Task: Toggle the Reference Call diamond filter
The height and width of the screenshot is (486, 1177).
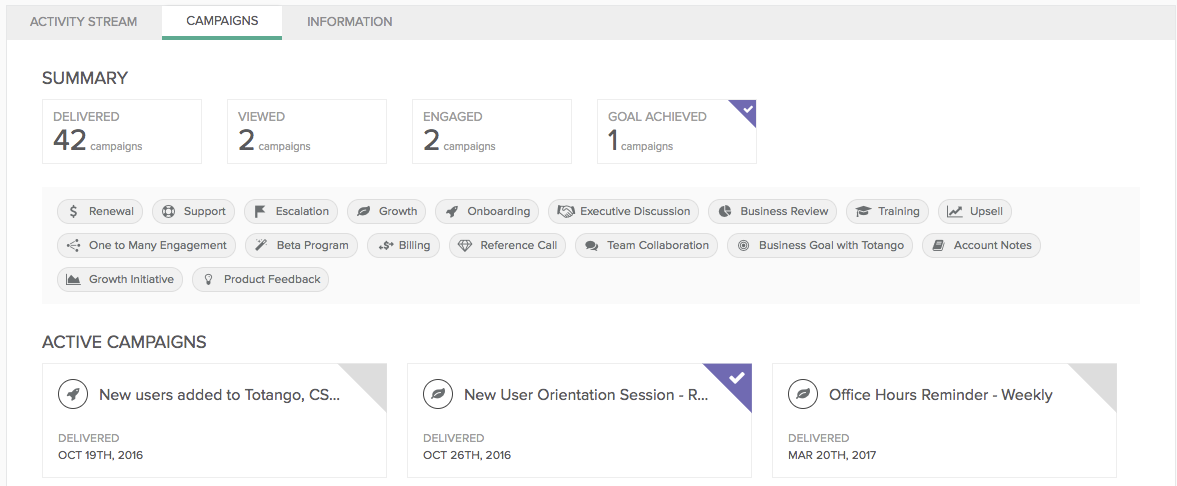Action: [507, 245]
